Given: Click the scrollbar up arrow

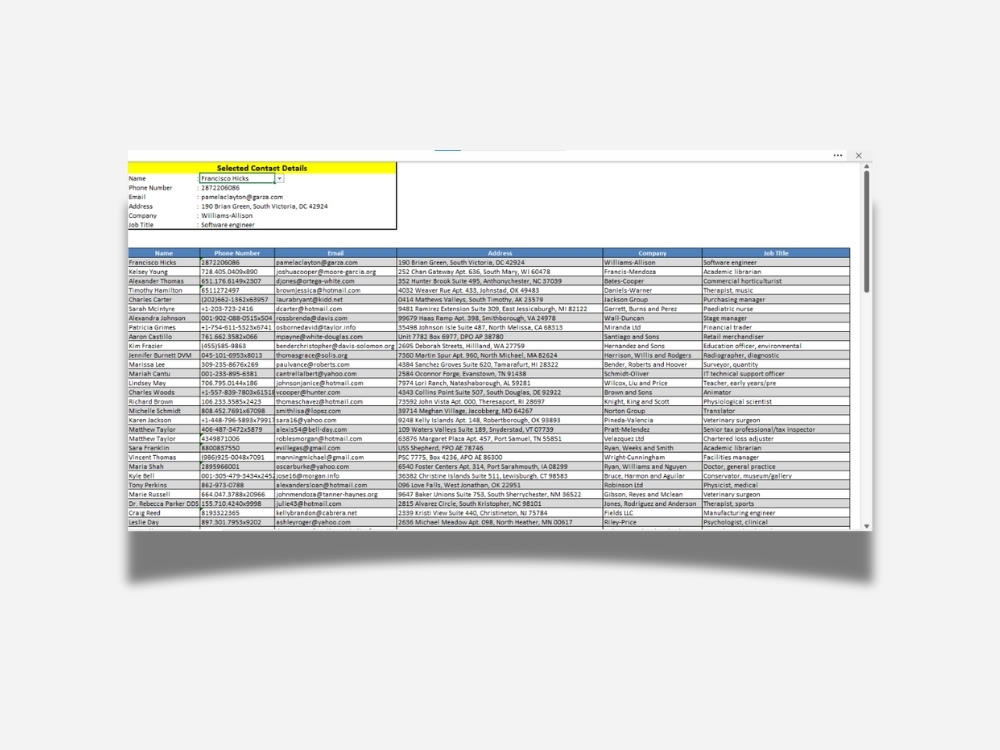Looking at the screenshot, I should (866, 166).
